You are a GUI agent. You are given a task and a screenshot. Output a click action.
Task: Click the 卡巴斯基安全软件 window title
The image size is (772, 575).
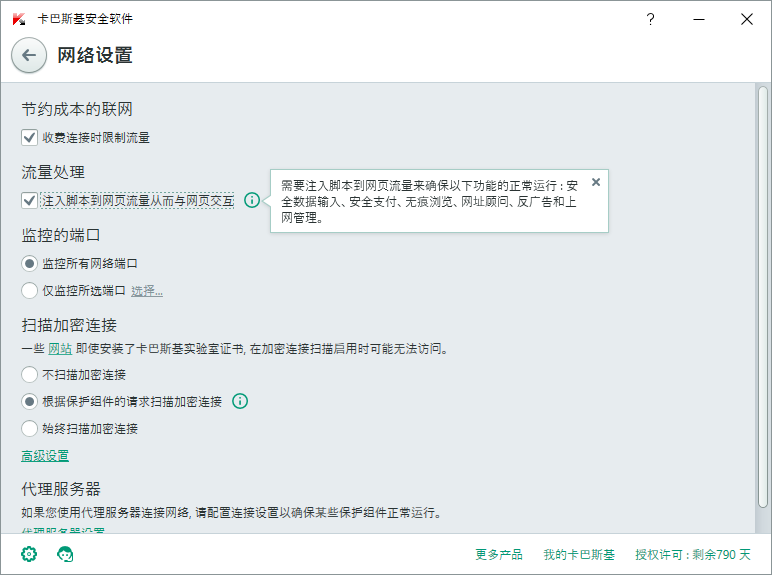pos(85,19)
